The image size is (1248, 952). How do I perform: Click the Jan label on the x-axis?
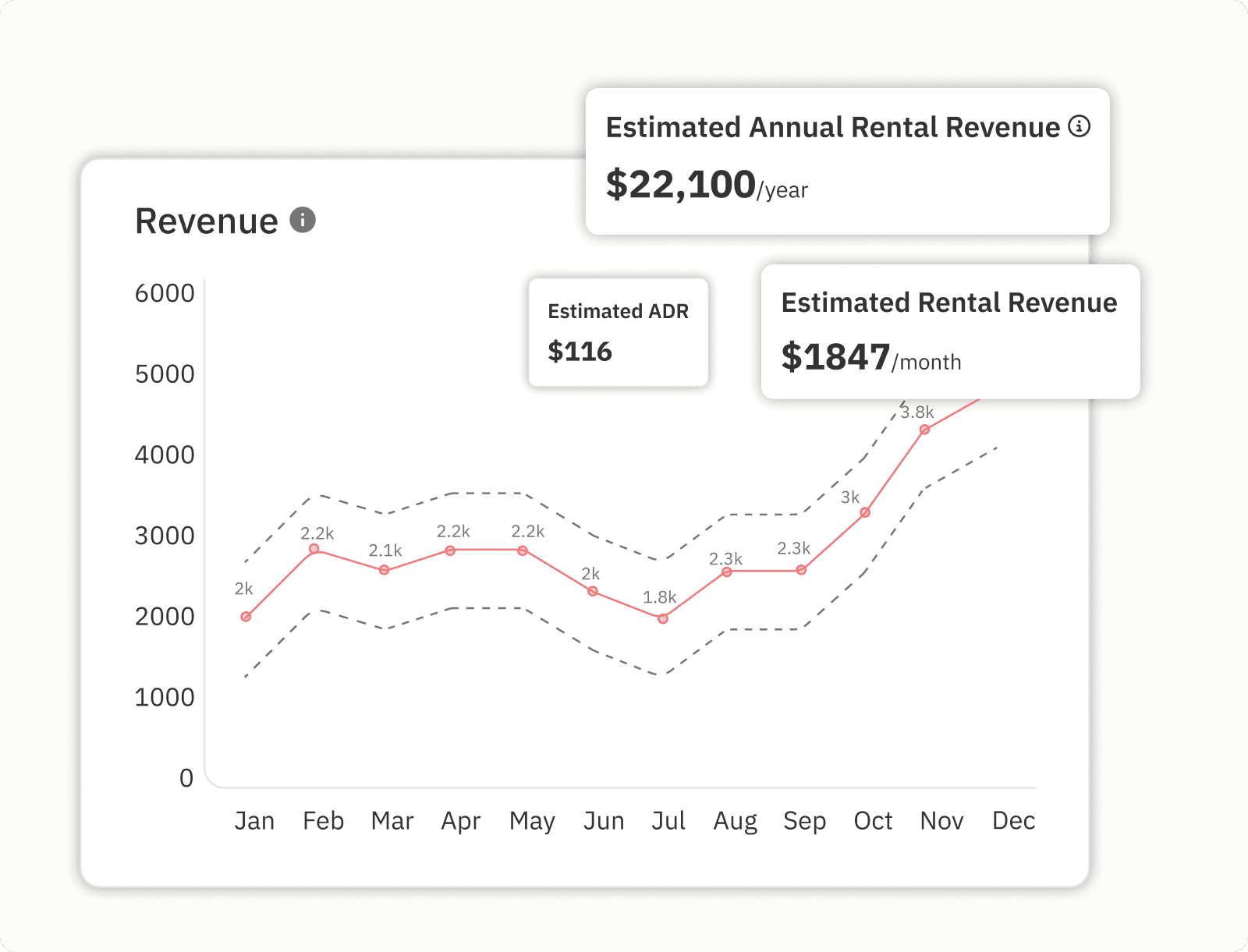coord(254,820)
